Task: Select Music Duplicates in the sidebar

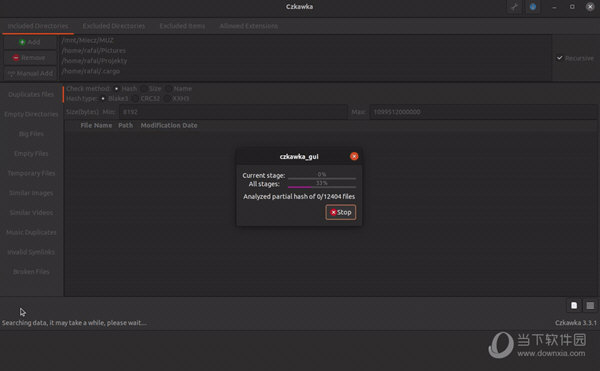Action: pyautogui.click(x=31, y=232)
